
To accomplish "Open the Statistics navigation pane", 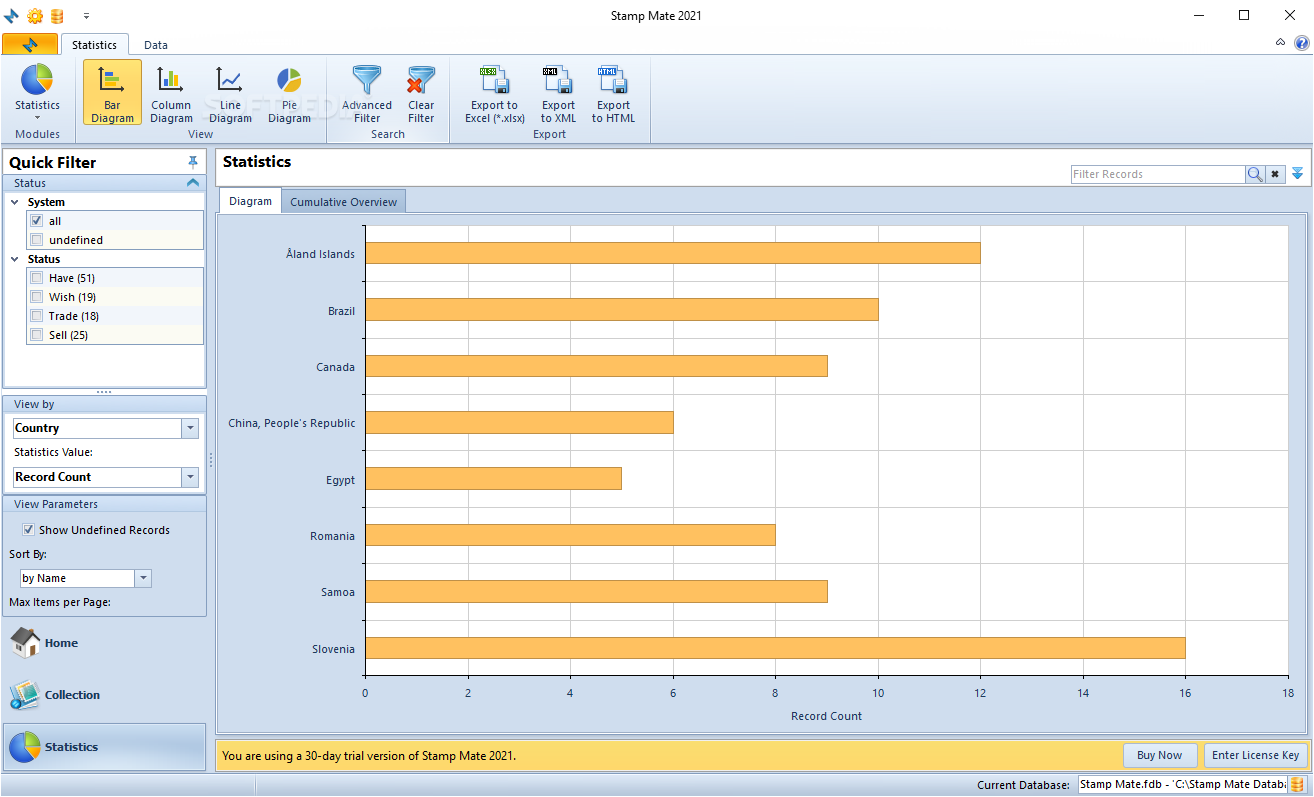I will pyautogui.click(x=105, y=747).
